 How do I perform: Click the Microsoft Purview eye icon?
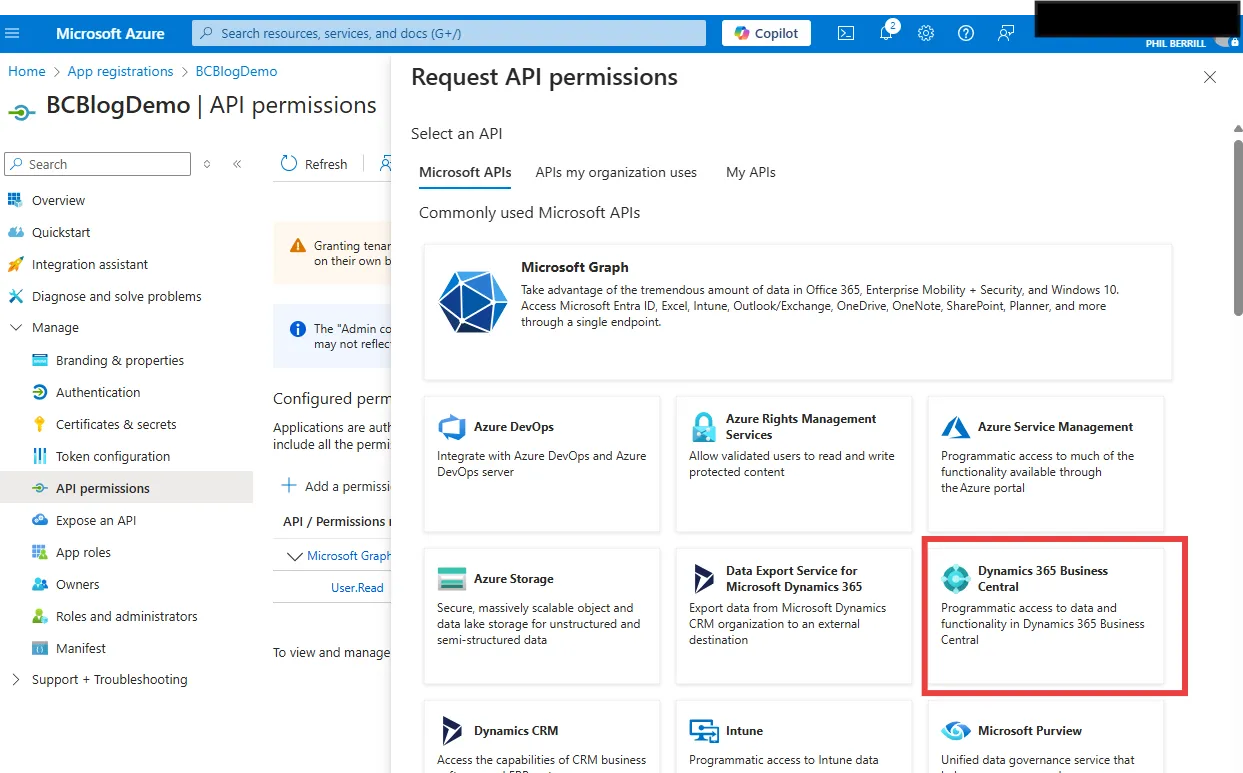point(956,731)
